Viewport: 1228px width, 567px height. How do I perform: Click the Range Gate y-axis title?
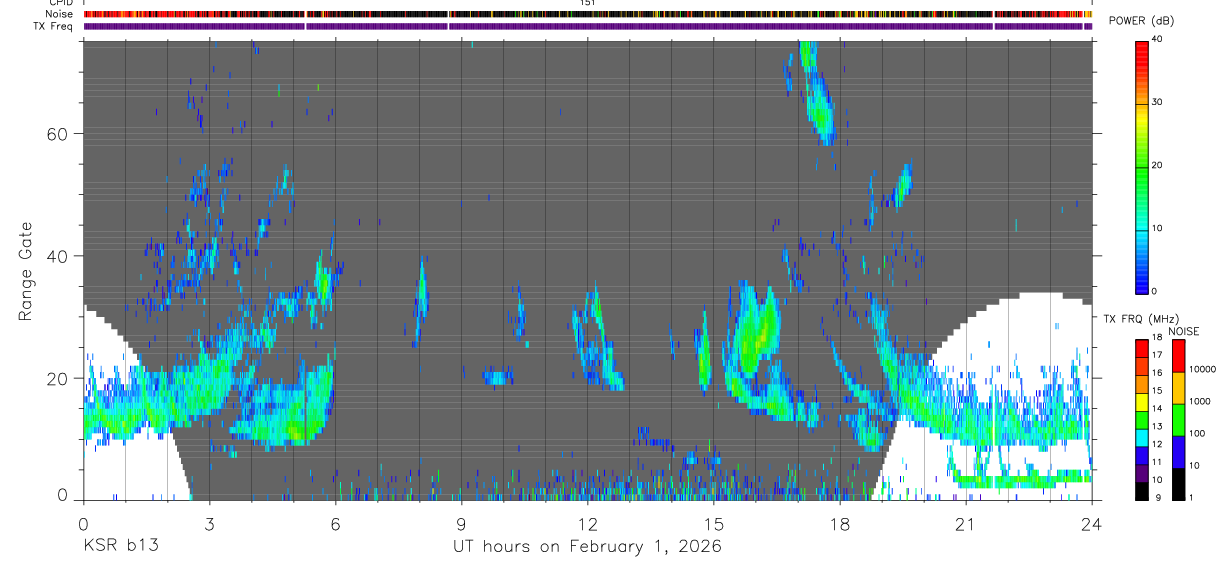point(25,271)
